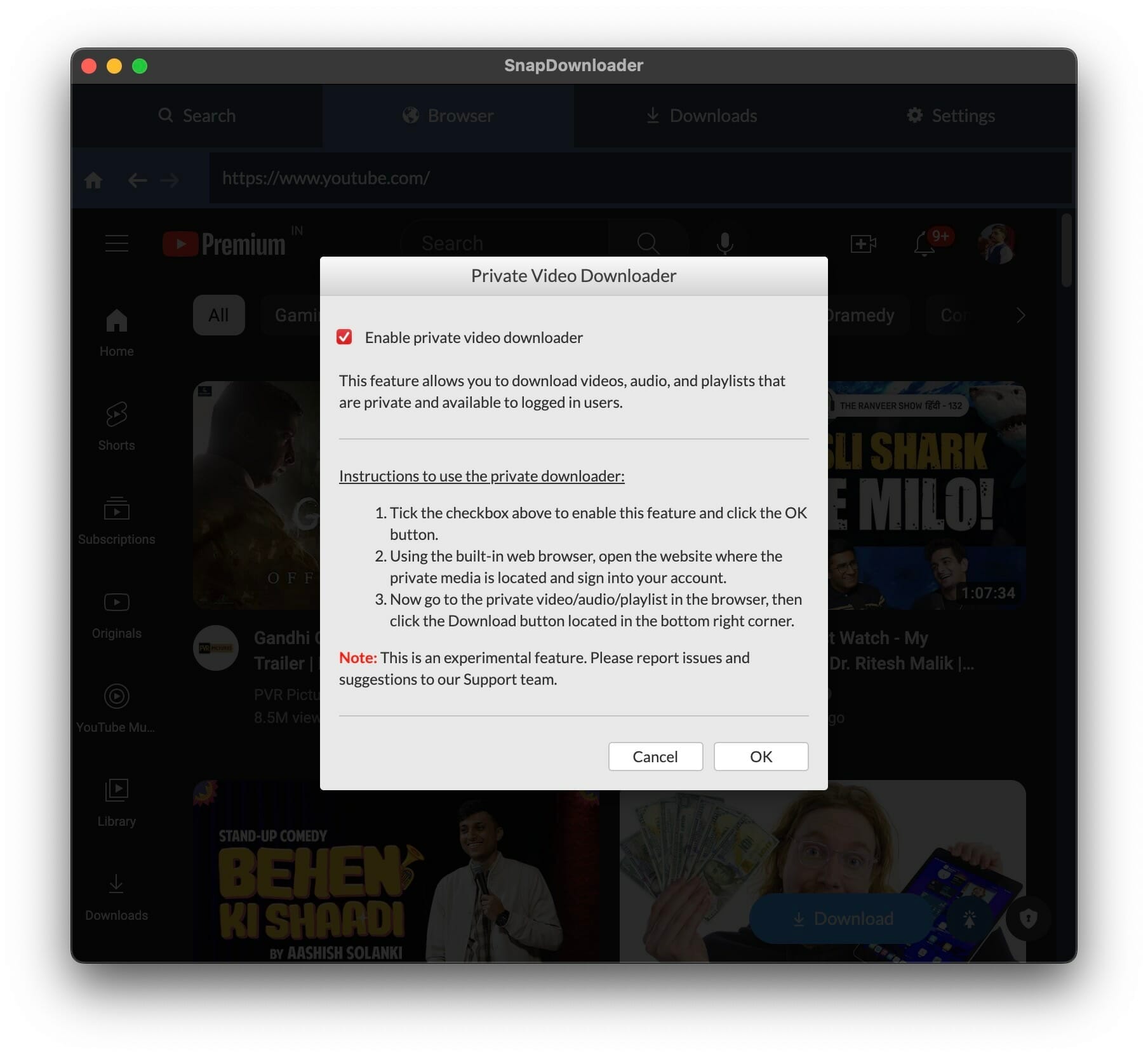
Task: Click the create video icon
Action: pos(864,244)
